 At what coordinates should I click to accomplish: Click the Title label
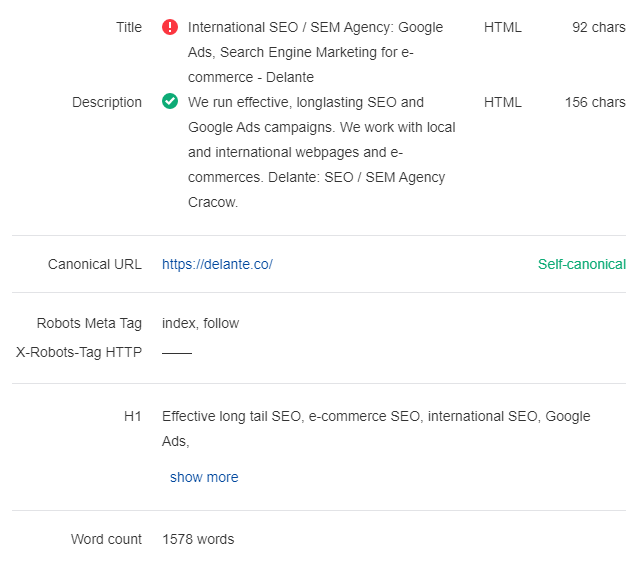129,27
